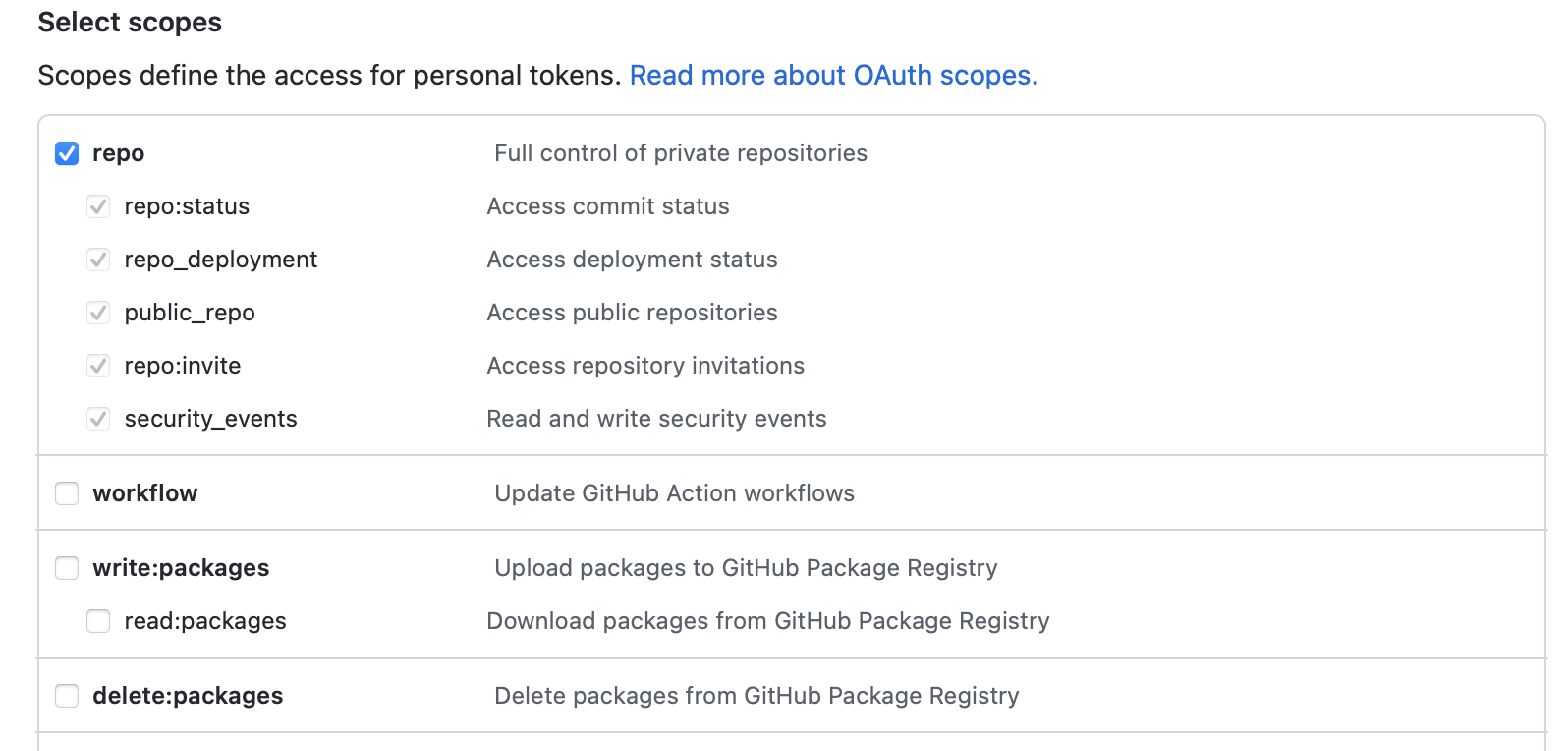This screenshot has width=1568, height=751.
Task: Enable the workflow scope checkbox
Action: (x=67, y=493)
